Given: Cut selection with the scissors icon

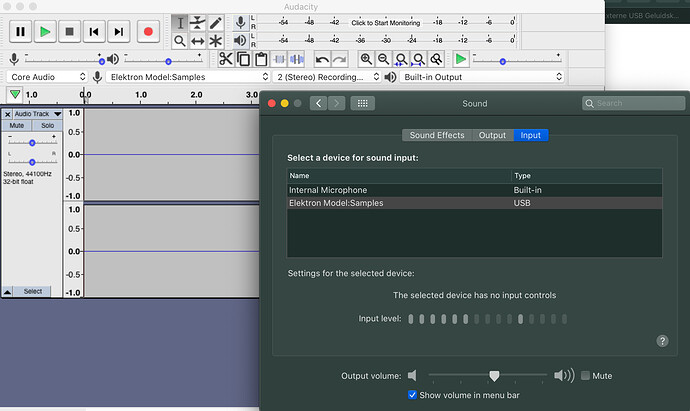Looking at the screenshot, I should (226, 59).
